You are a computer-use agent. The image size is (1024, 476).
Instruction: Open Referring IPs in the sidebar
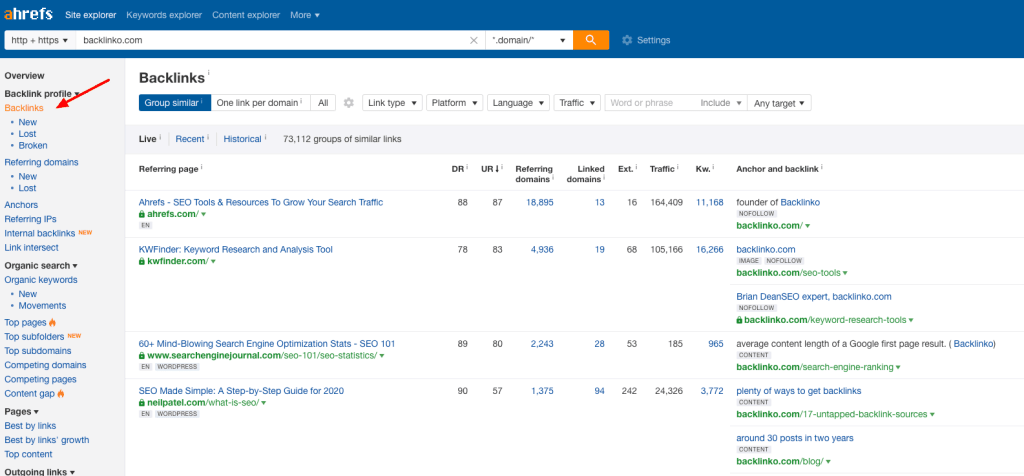tap(30, 219)
